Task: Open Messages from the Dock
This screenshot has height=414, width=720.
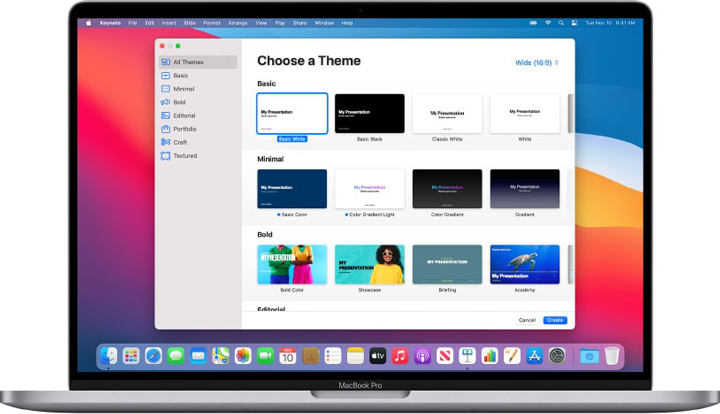Action: click(x=176, y=356)
